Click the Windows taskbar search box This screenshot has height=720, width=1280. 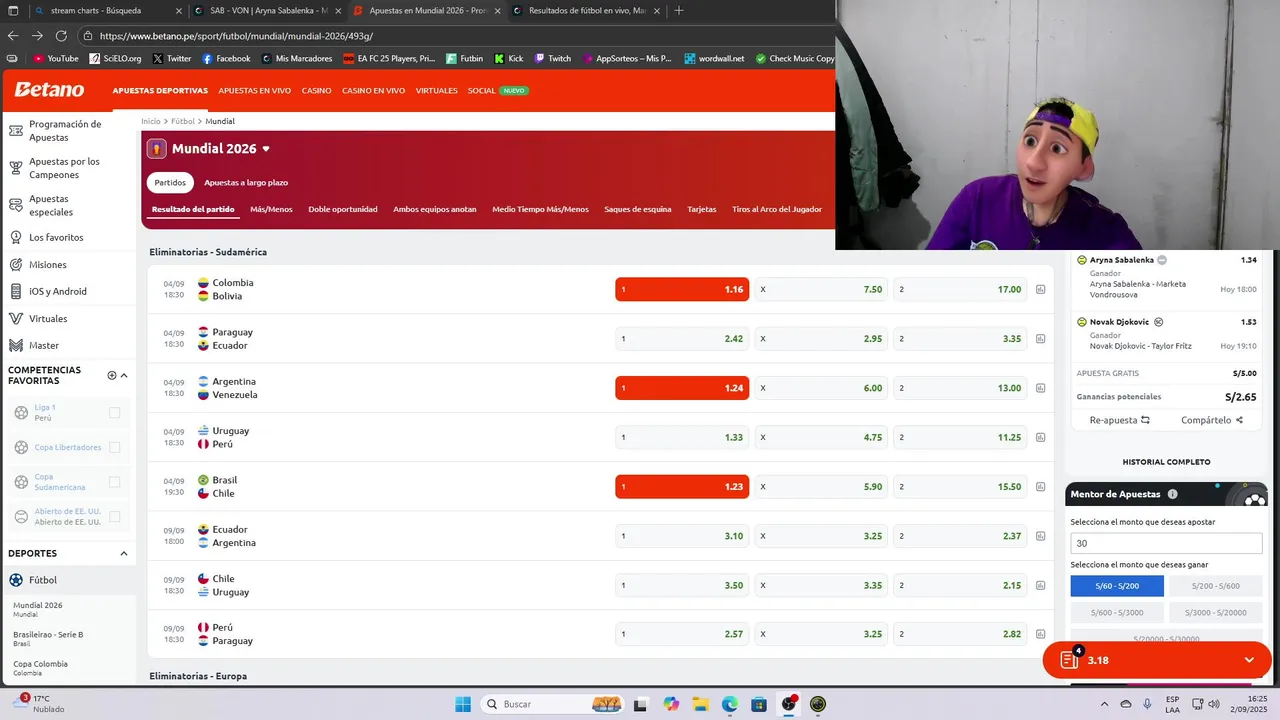point(553,704)
